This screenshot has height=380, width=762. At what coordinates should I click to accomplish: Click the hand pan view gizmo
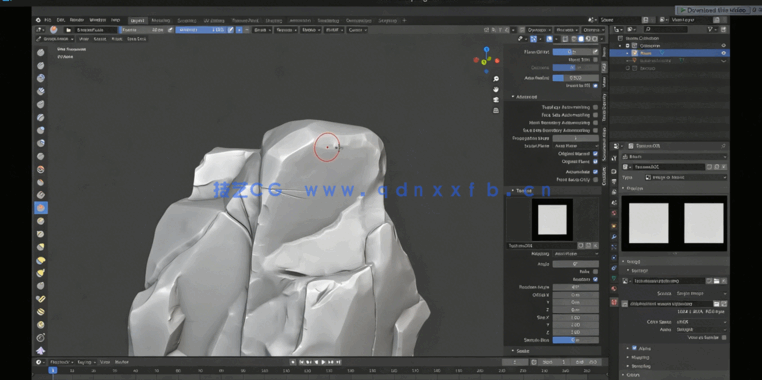[496, 89]
